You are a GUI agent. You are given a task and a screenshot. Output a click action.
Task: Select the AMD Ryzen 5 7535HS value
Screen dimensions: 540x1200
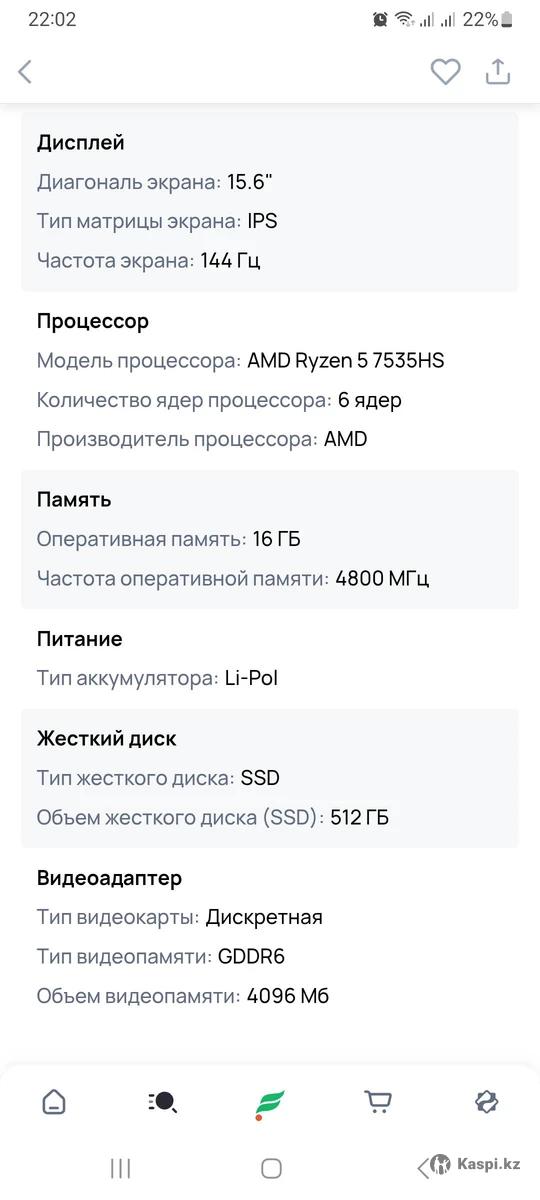[x=346, y=360]
